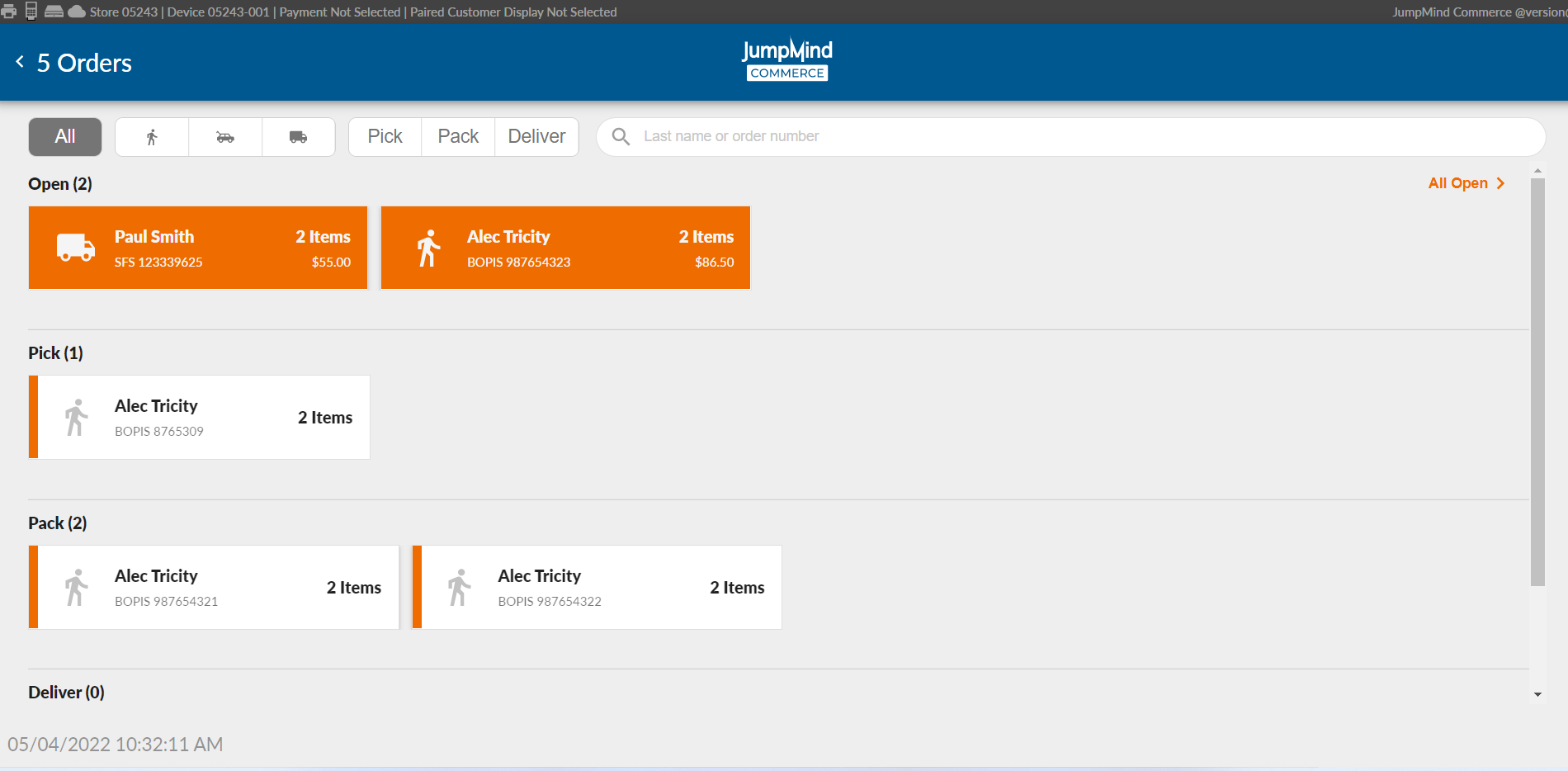
Task: Open Alec Tricity BOPIS 987654323 order
Action: click(x=565, y=248)
